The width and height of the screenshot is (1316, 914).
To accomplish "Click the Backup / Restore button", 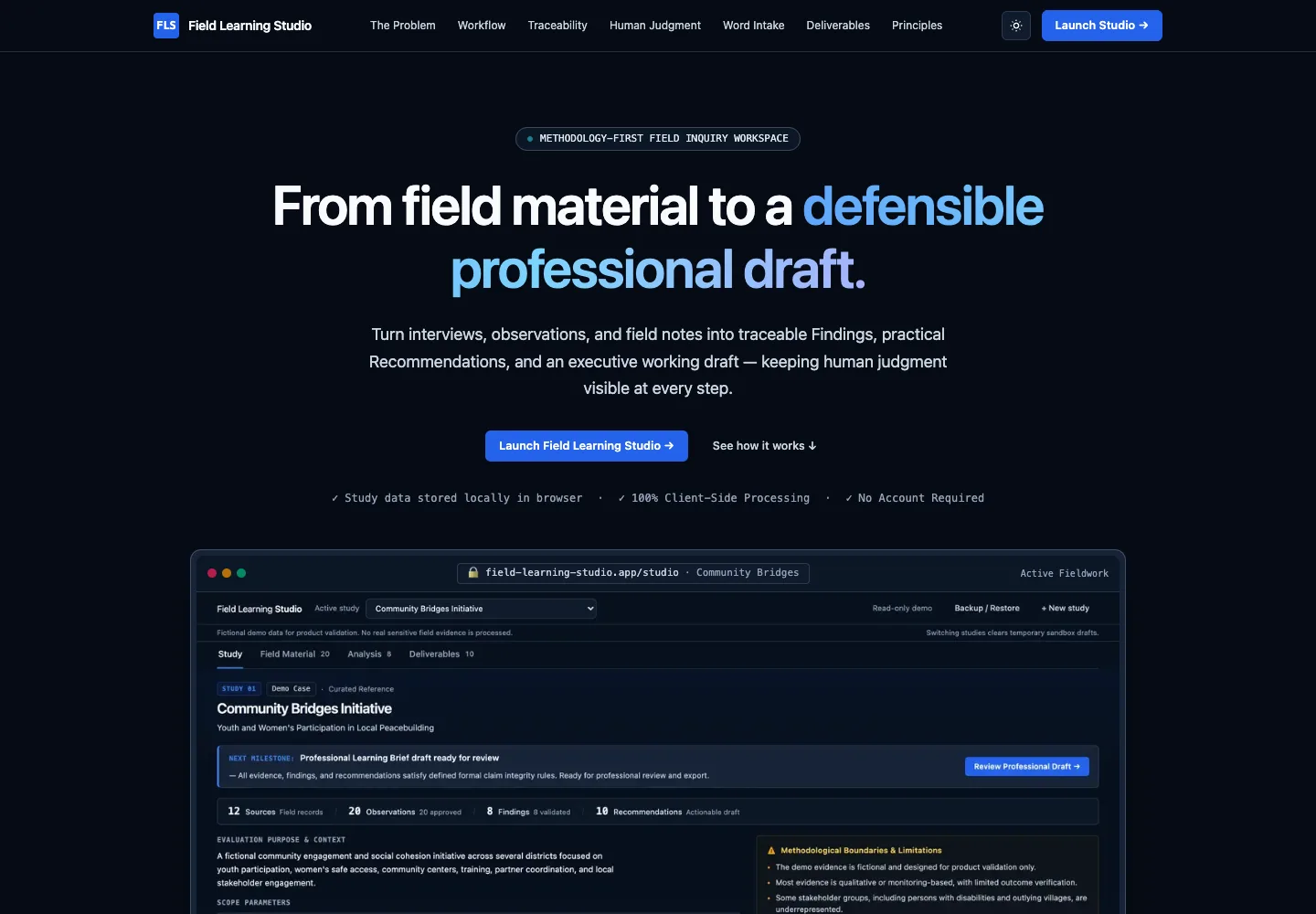I will (987, 609).
